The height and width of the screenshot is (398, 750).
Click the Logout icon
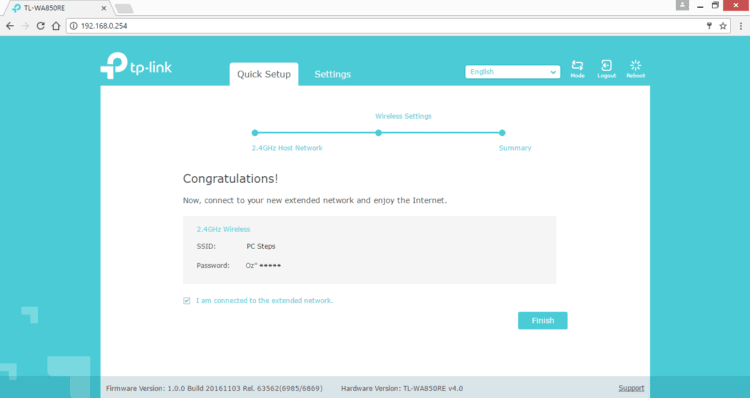point(607,69)
